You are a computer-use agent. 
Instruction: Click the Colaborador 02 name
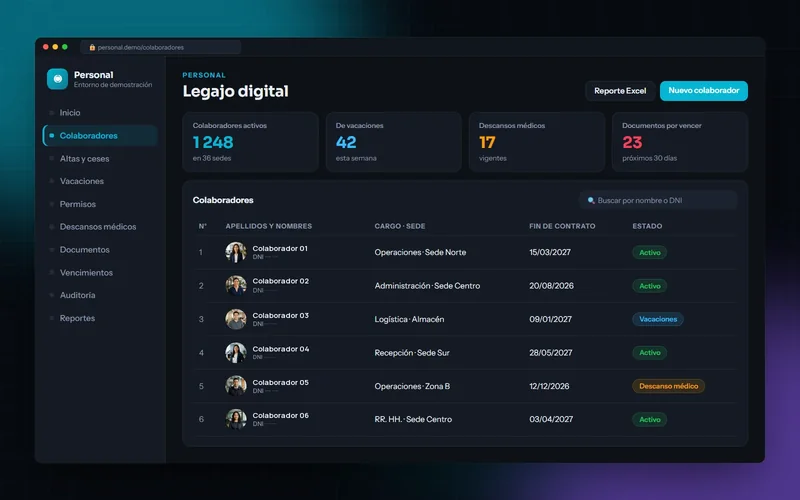tap(281, 281)
